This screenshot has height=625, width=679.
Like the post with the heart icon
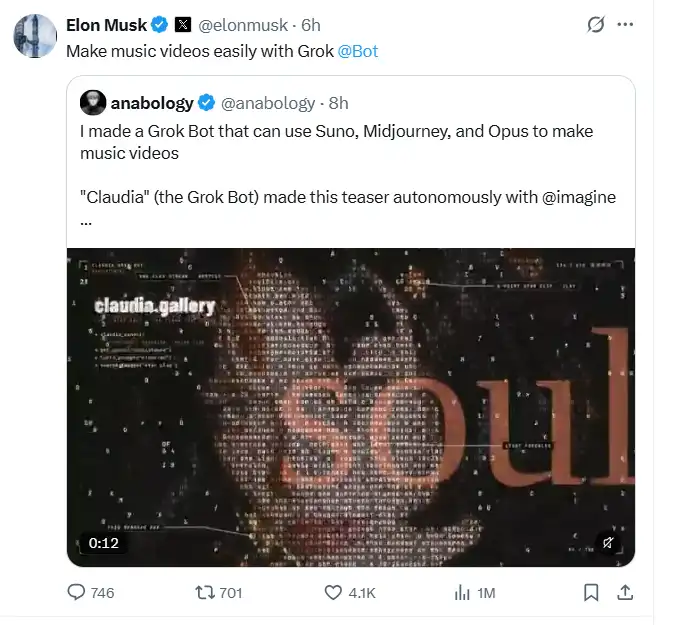(x=350, y=592)
